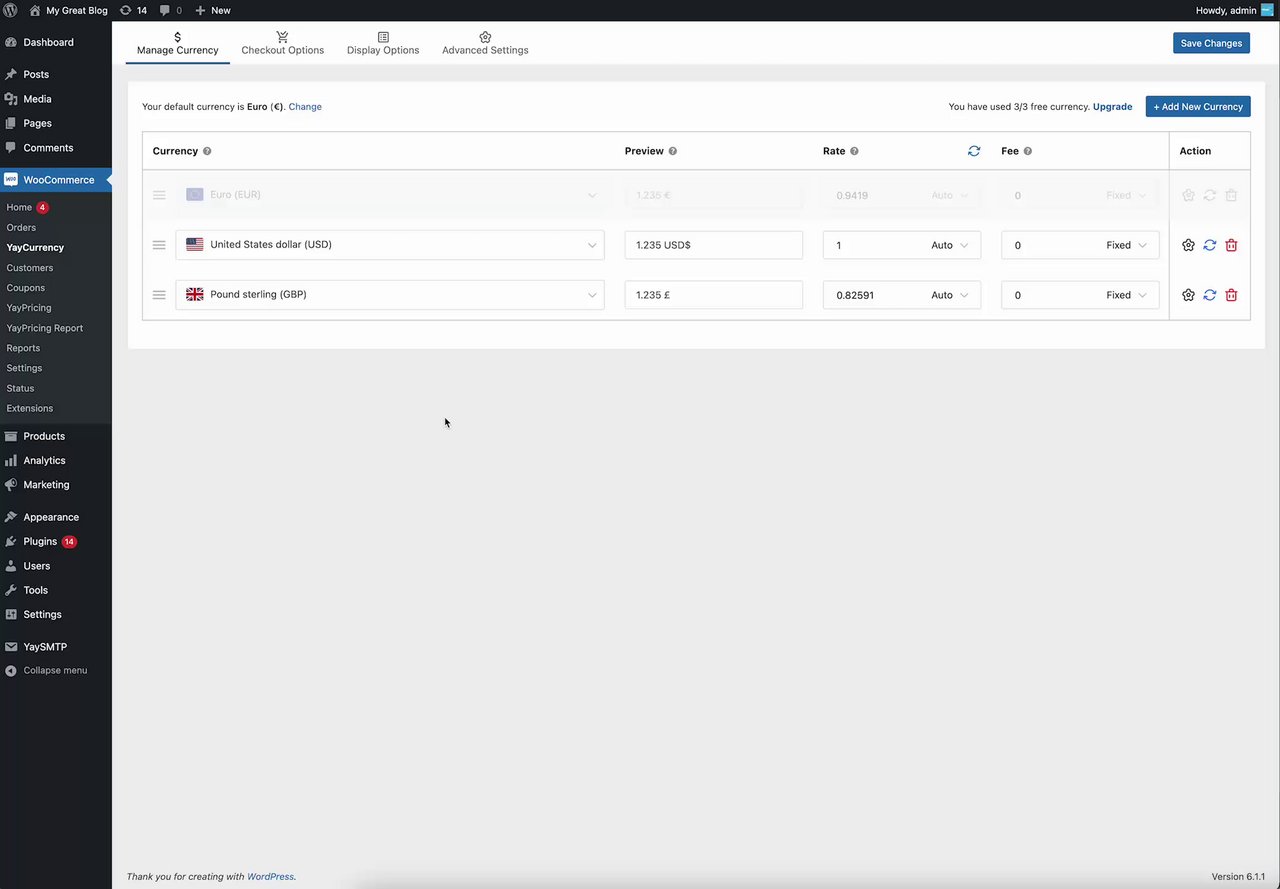1280x889 pixels.
Task: Click the drag handle for the Pound sterling row
Action: 159,295
